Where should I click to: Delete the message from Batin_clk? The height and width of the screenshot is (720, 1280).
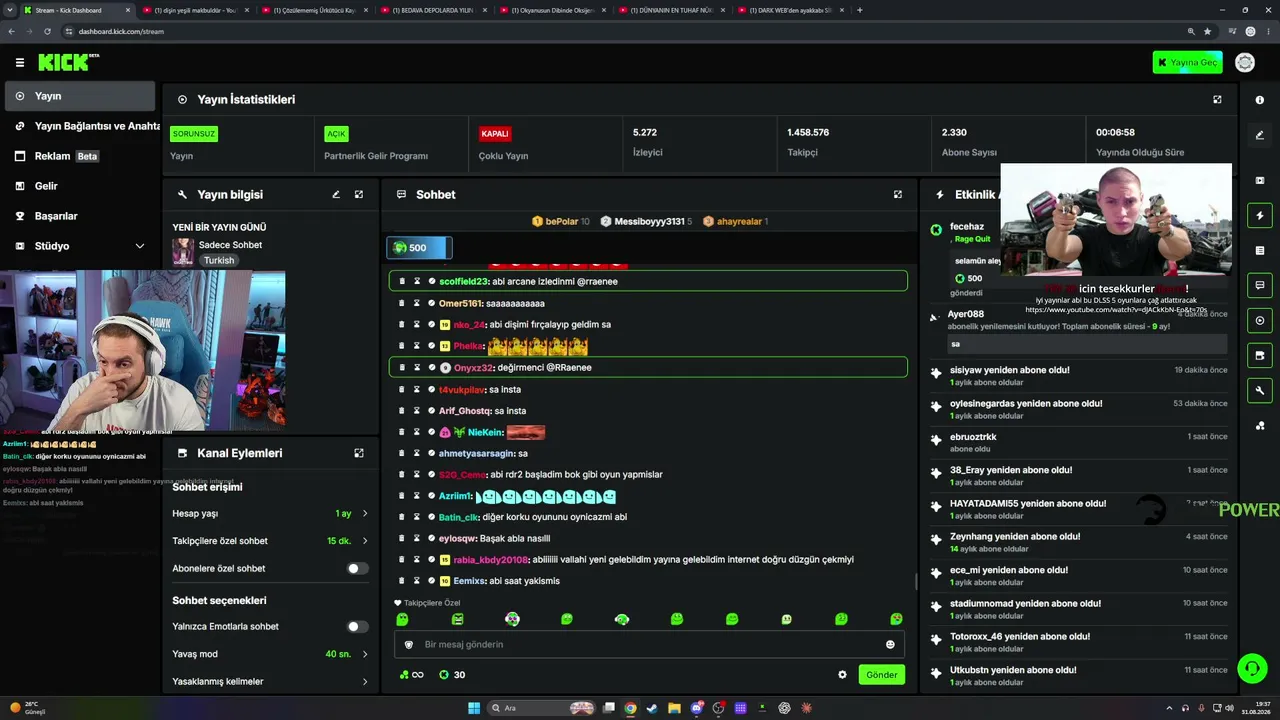402,517
